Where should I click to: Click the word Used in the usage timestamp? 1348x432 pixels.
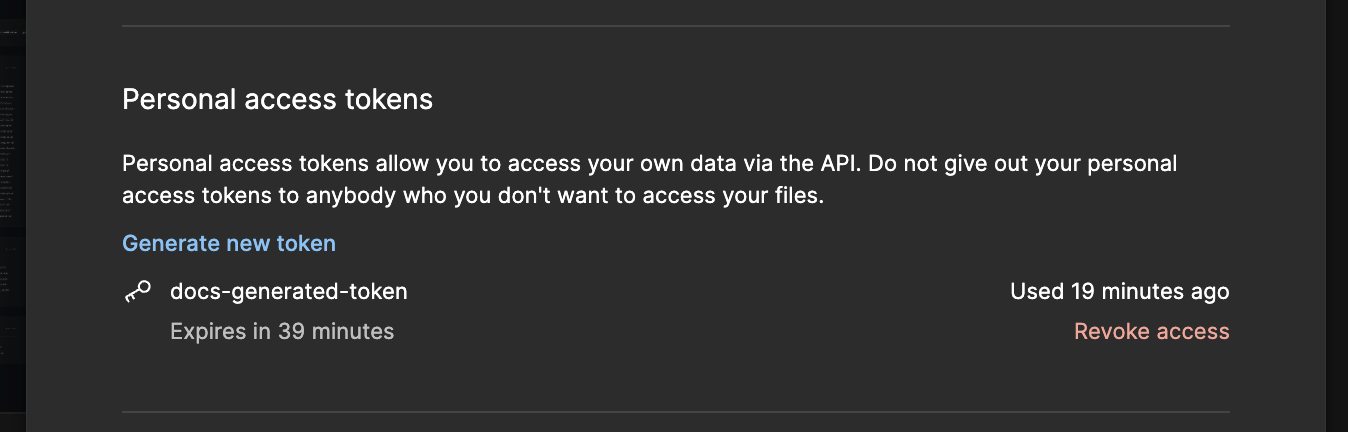tap(1035, 292)
